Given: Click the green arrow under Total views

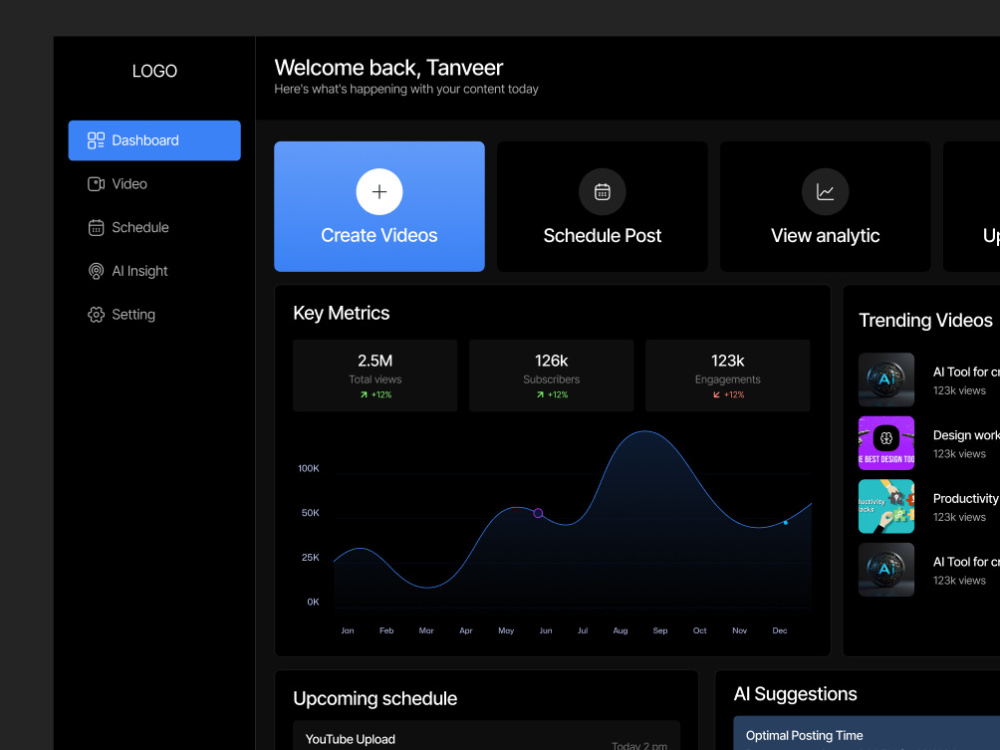Looking at the screenshot, I should [364, 395].
